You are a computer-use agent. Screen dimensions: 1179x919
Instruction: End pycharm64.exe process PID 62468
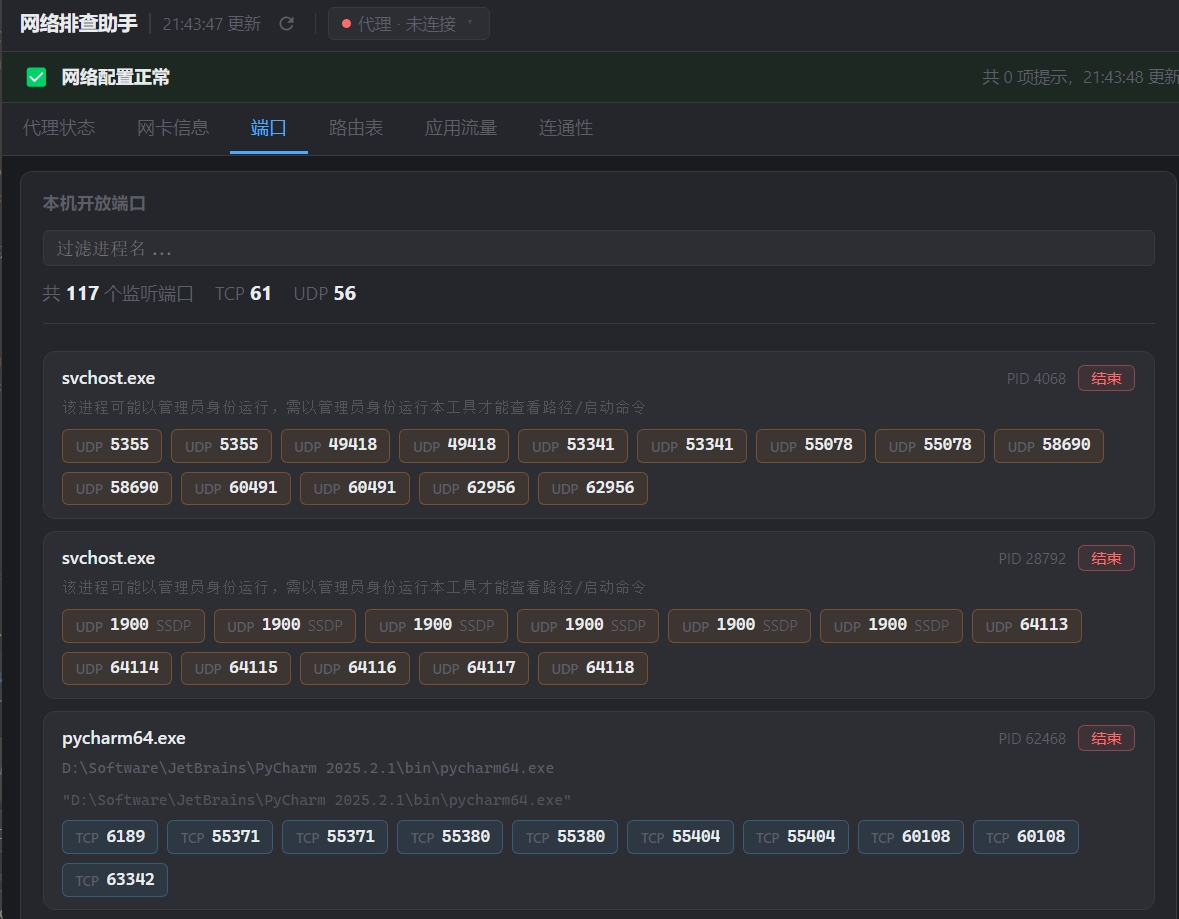(x=1106, y=739)
